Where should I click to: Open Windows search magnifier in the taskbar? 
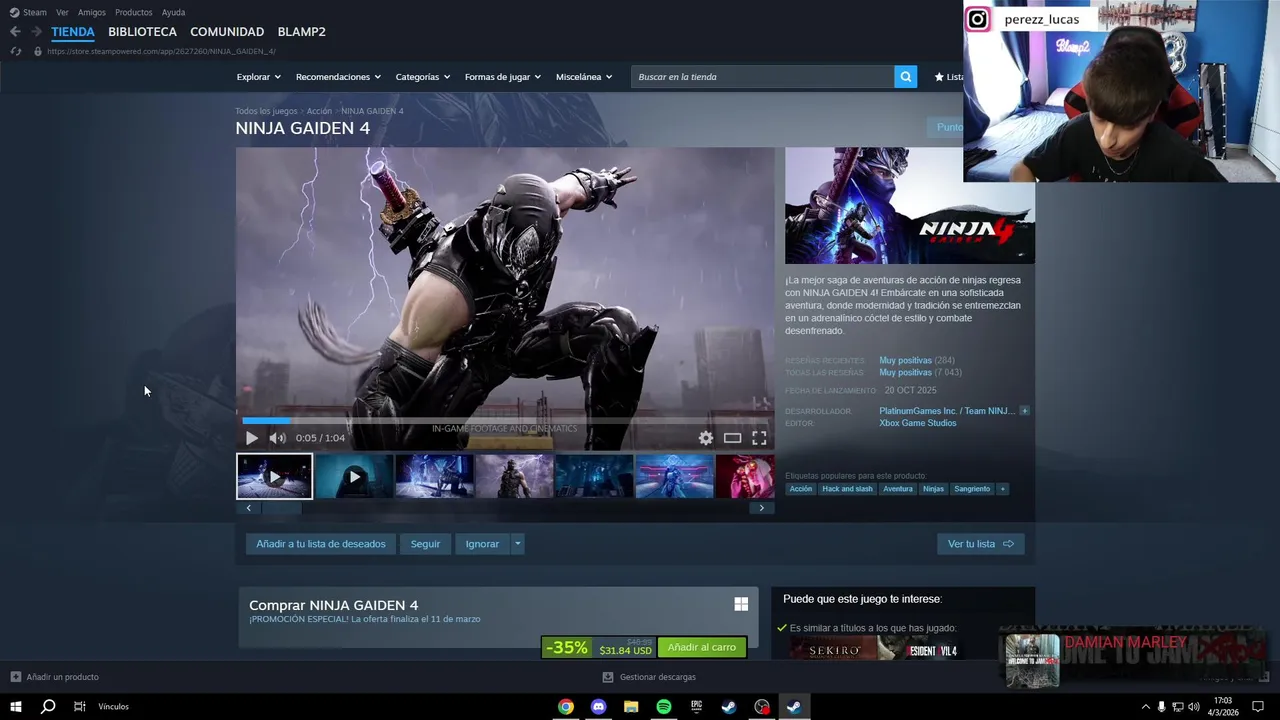(x=47, y=707)
